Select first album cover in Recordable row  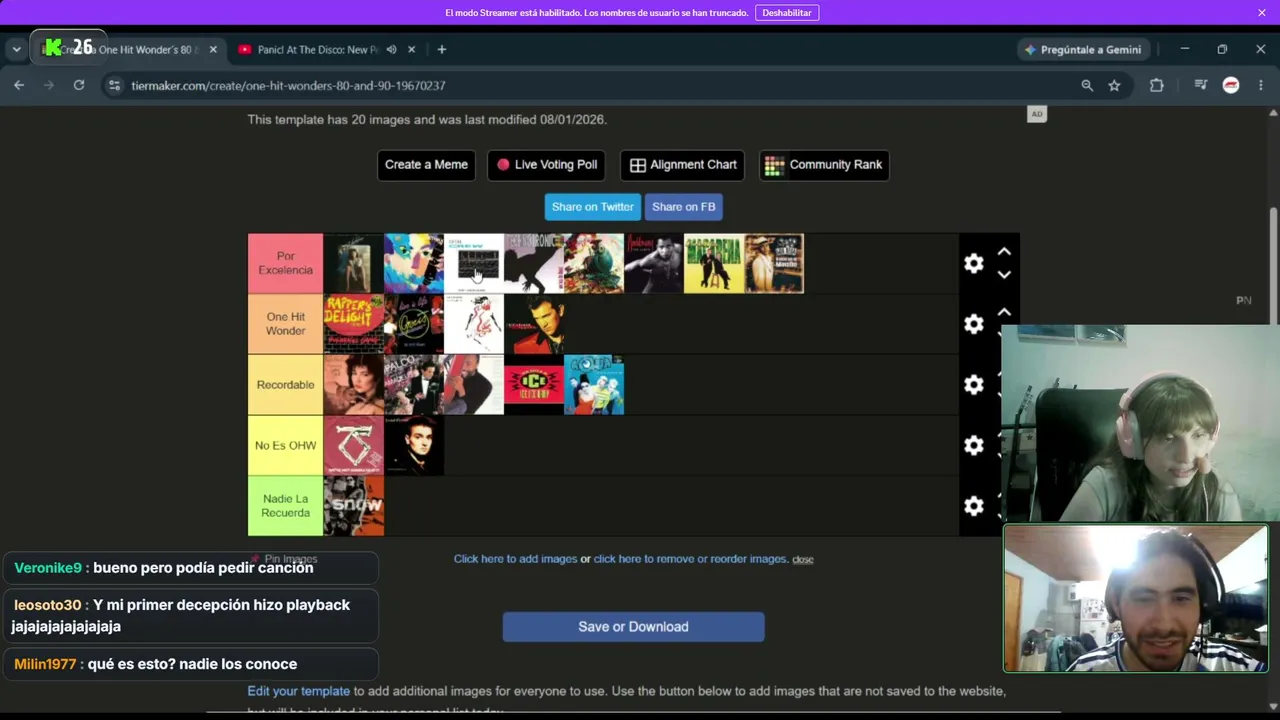[x=354, y=385]
